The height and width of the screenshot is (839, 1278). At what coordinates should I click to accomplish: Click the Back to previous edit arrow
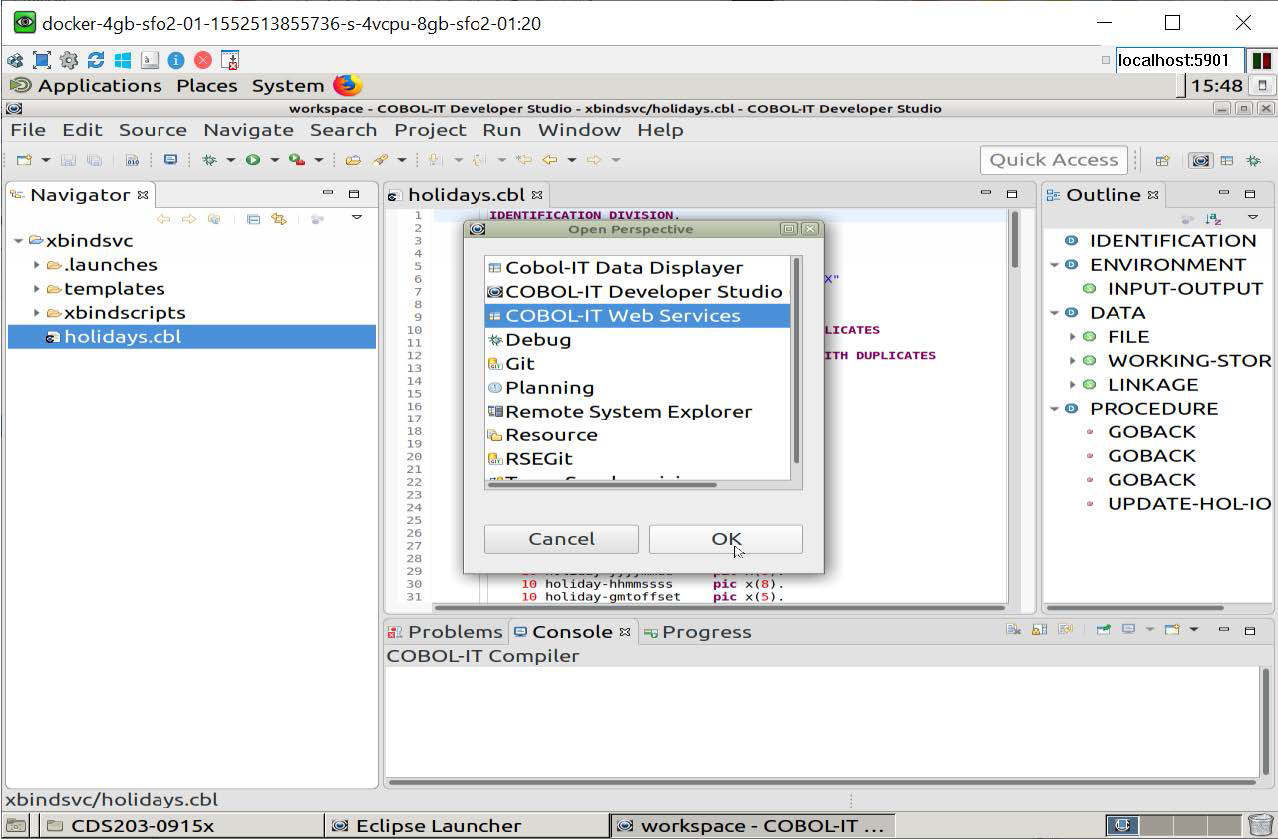pyautogui.click(x=550, y=160)
